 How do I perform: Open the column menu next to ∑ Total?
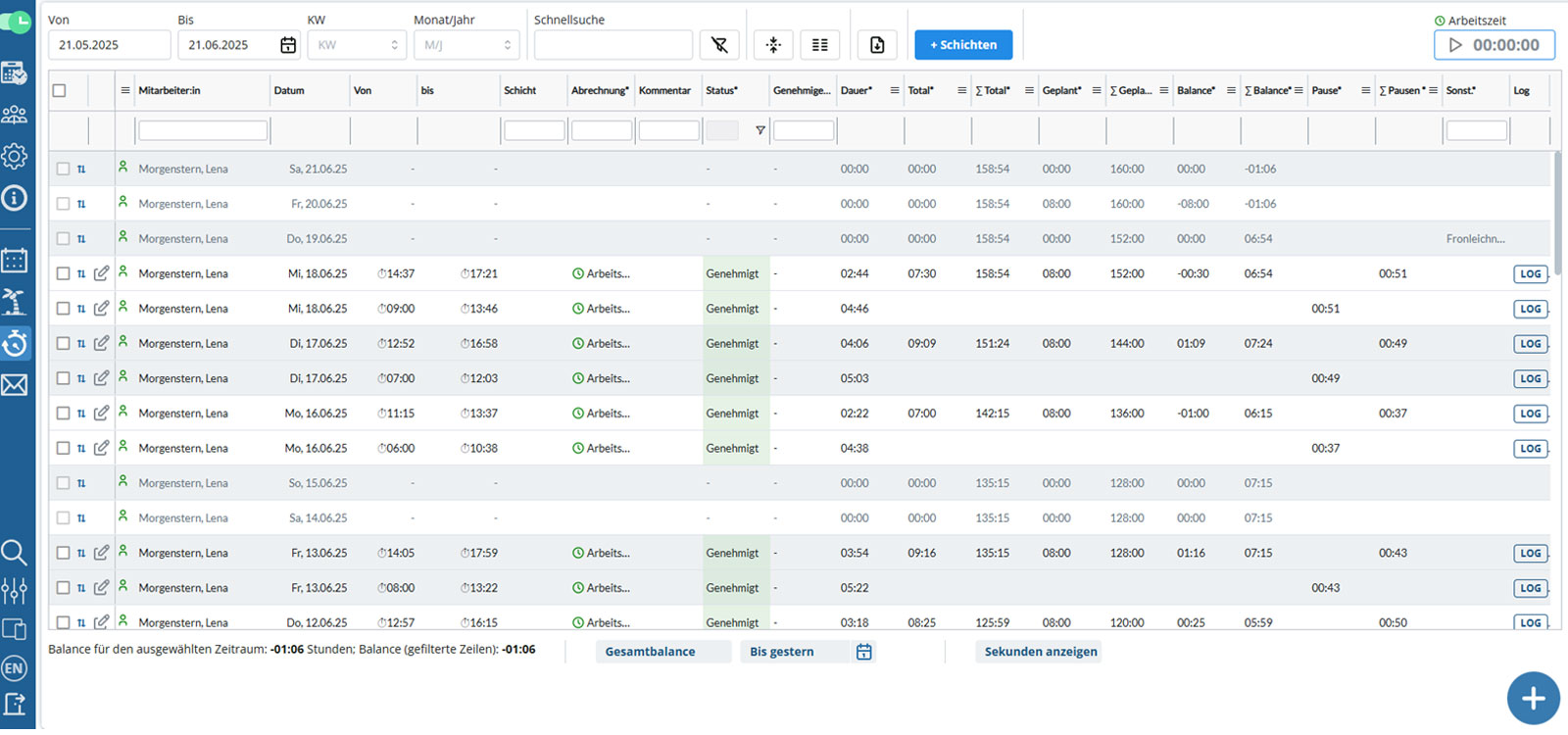(x=1029, y=90)
